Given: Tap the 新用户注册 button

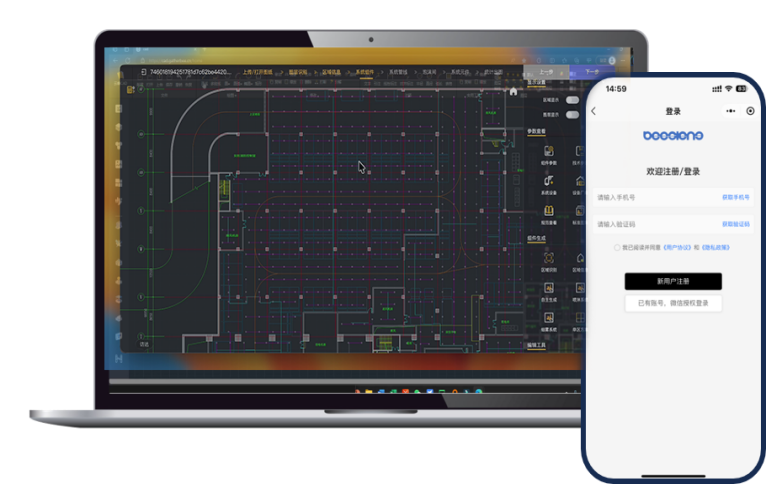Looking at the screenshot, I should click(x=673, y=281).
